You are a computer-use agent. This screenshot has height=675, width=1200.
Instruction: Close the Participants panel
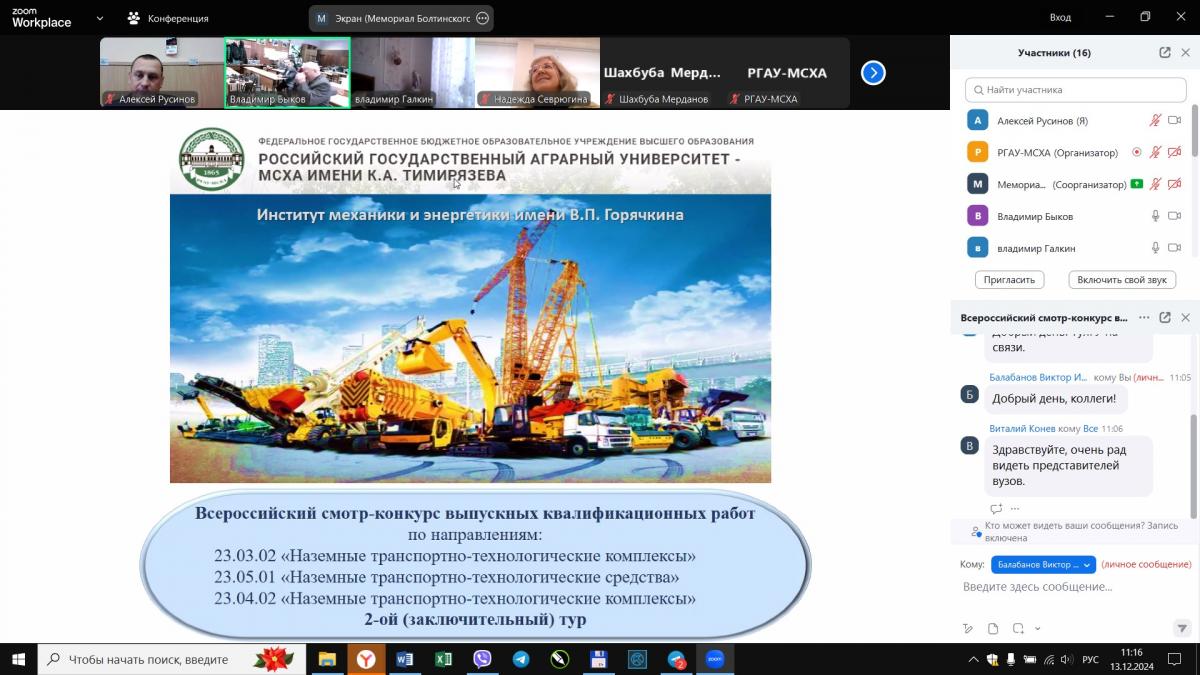1186,53
